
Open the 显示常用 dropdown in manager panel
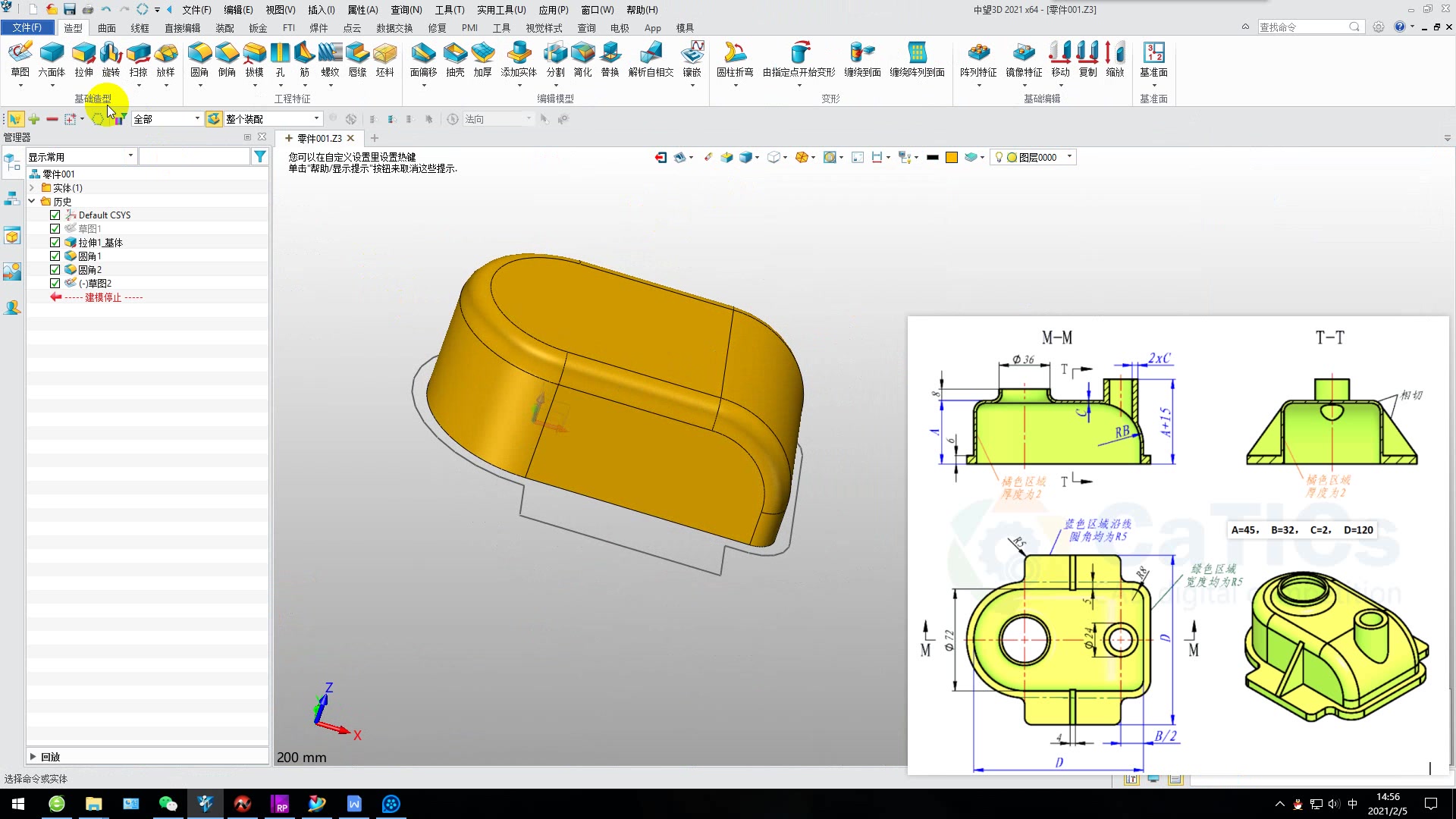pyautogui.click(x=130, y=155)
